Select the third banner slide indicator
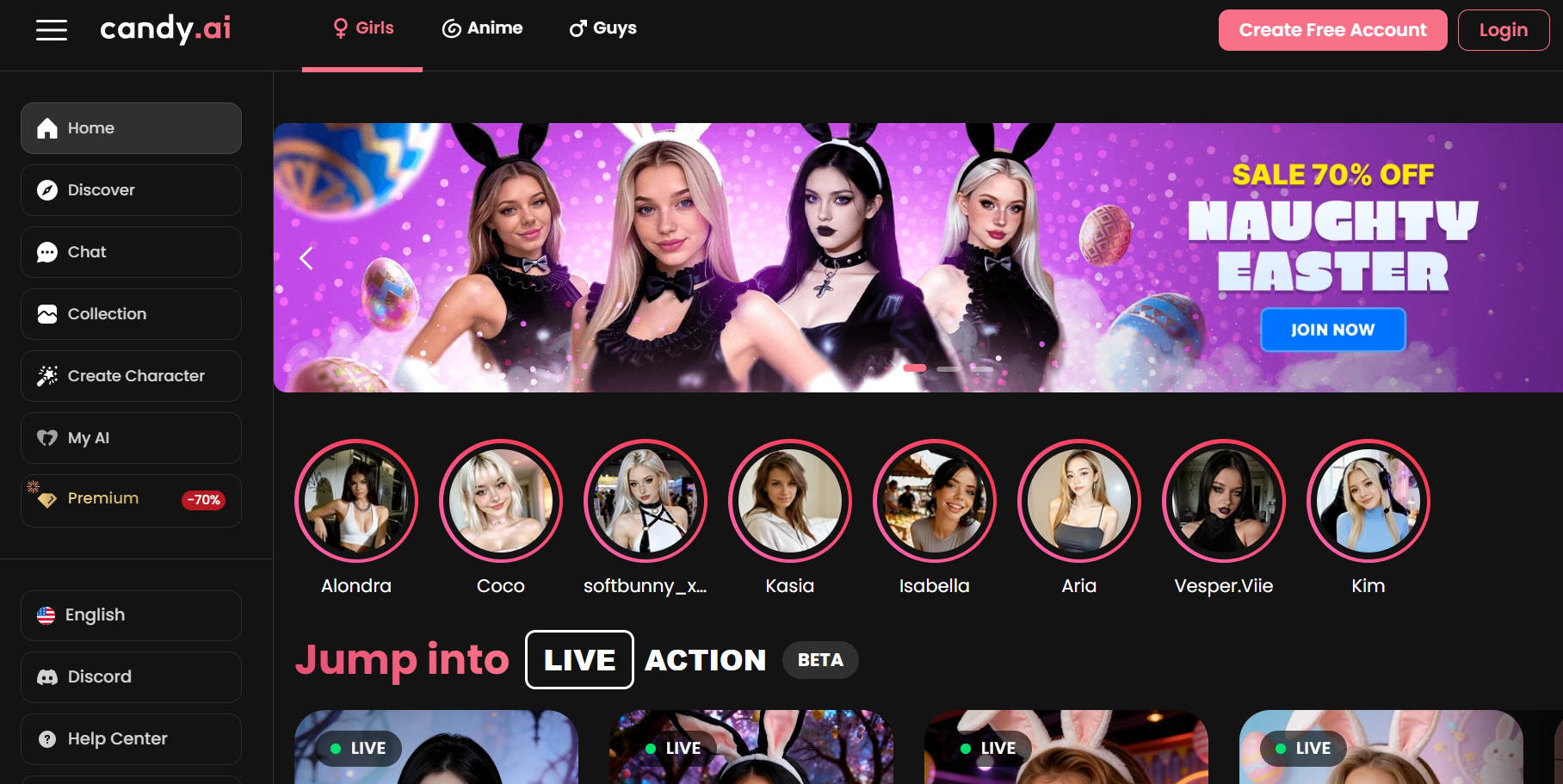Viewport: 1563px width, 784px height. [x=982, y=369]
